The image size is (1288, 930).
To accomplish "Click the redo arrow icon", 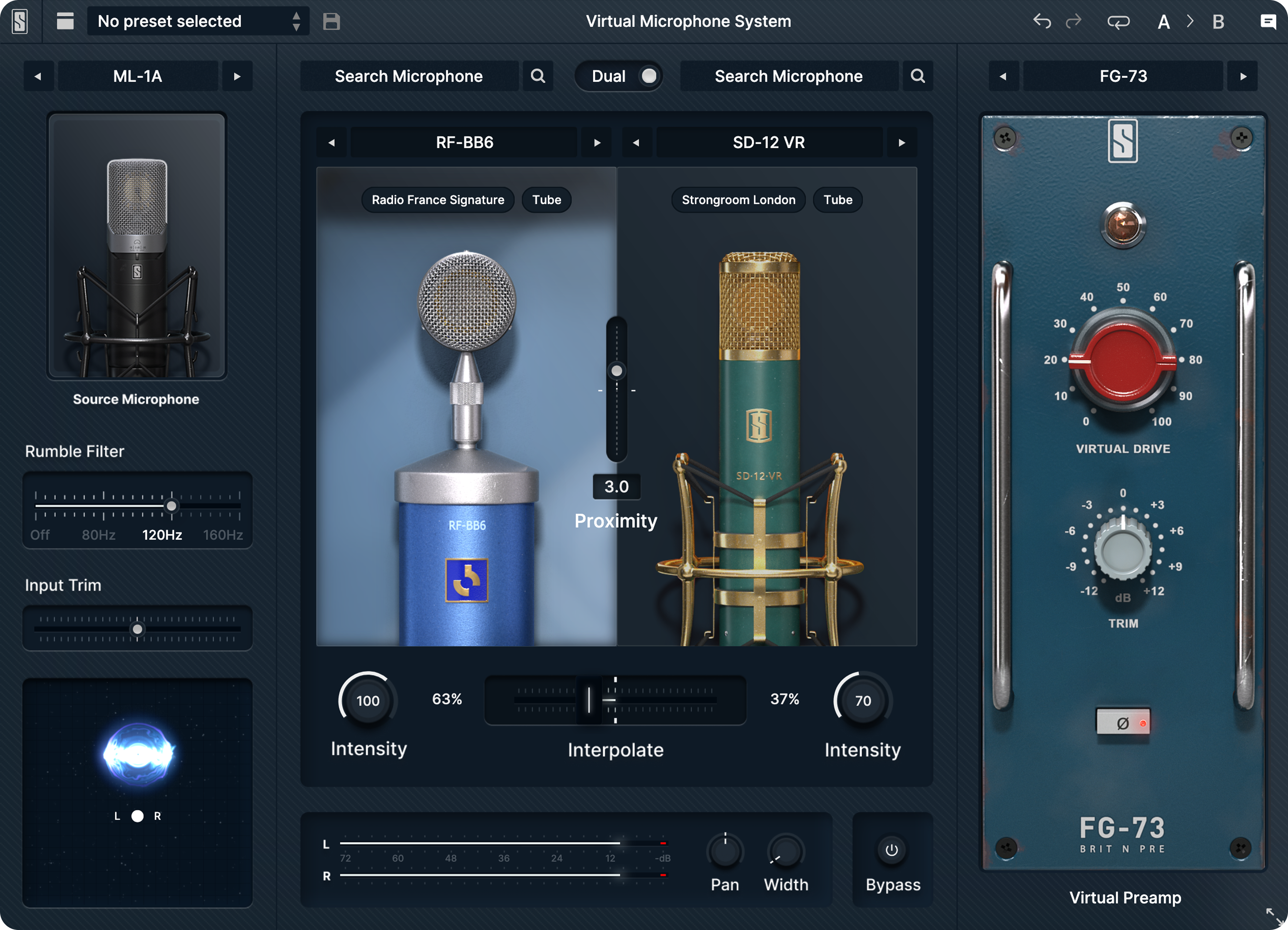I will point(1073,21).
